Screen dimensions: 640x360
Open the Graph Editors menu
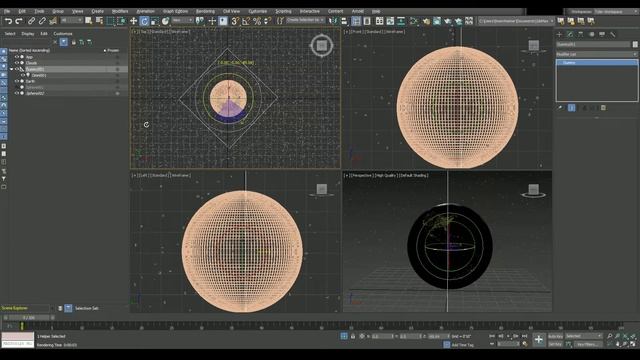(x=175, y=11)
